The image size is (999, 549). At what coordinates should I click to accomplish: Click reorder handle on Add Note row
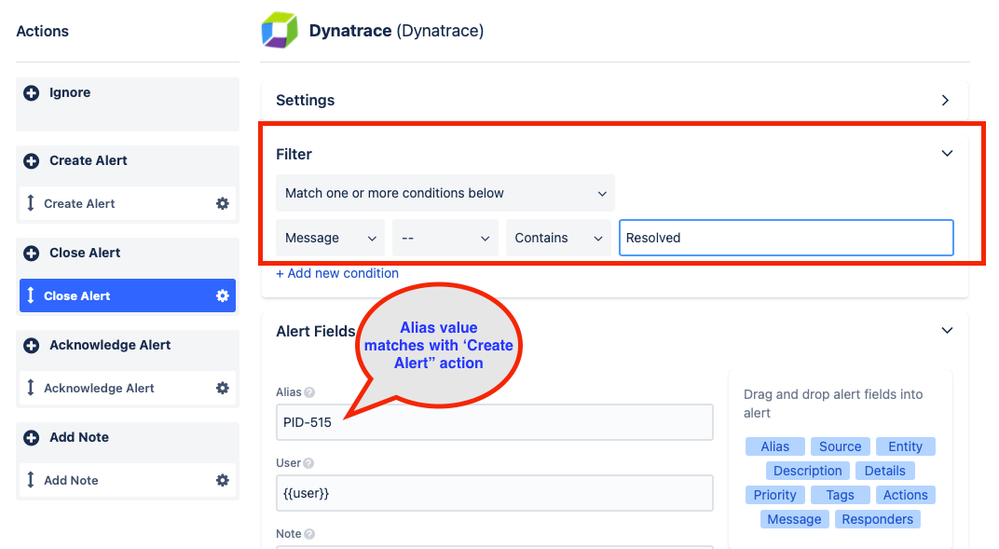(x=31, y=481)
